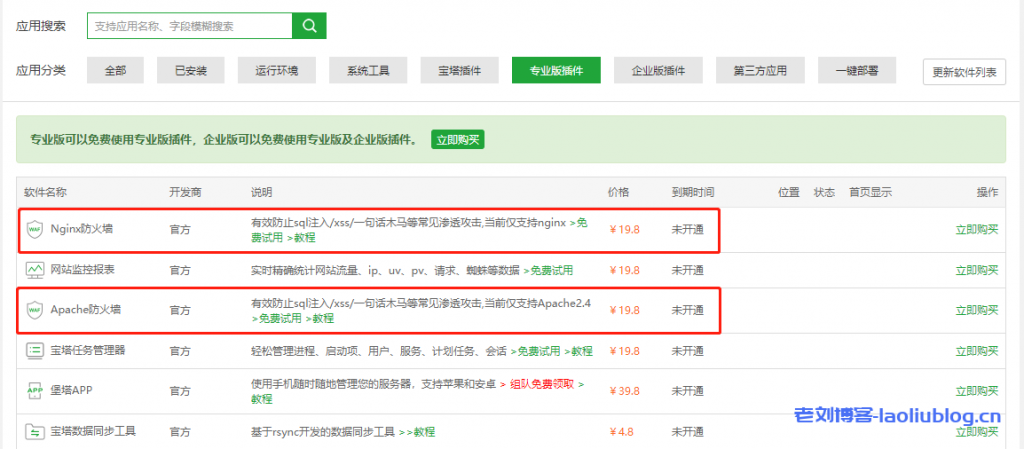The height and width of the screenshot is (449, 1024).
Task: Click 立即购买 for Nginx防火墙
Action: pos(977,230)
